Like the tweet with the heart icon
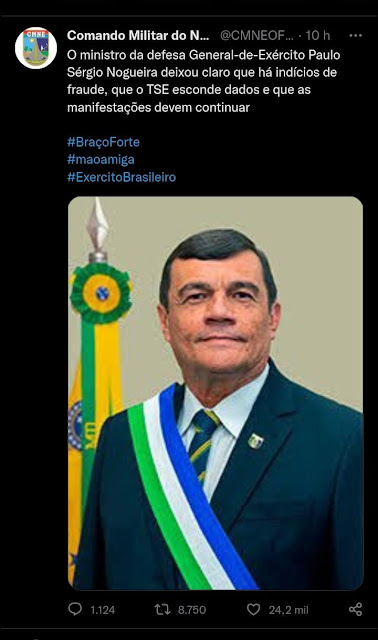Viewport: 378px width, 640px height. [x=253, y=609]
